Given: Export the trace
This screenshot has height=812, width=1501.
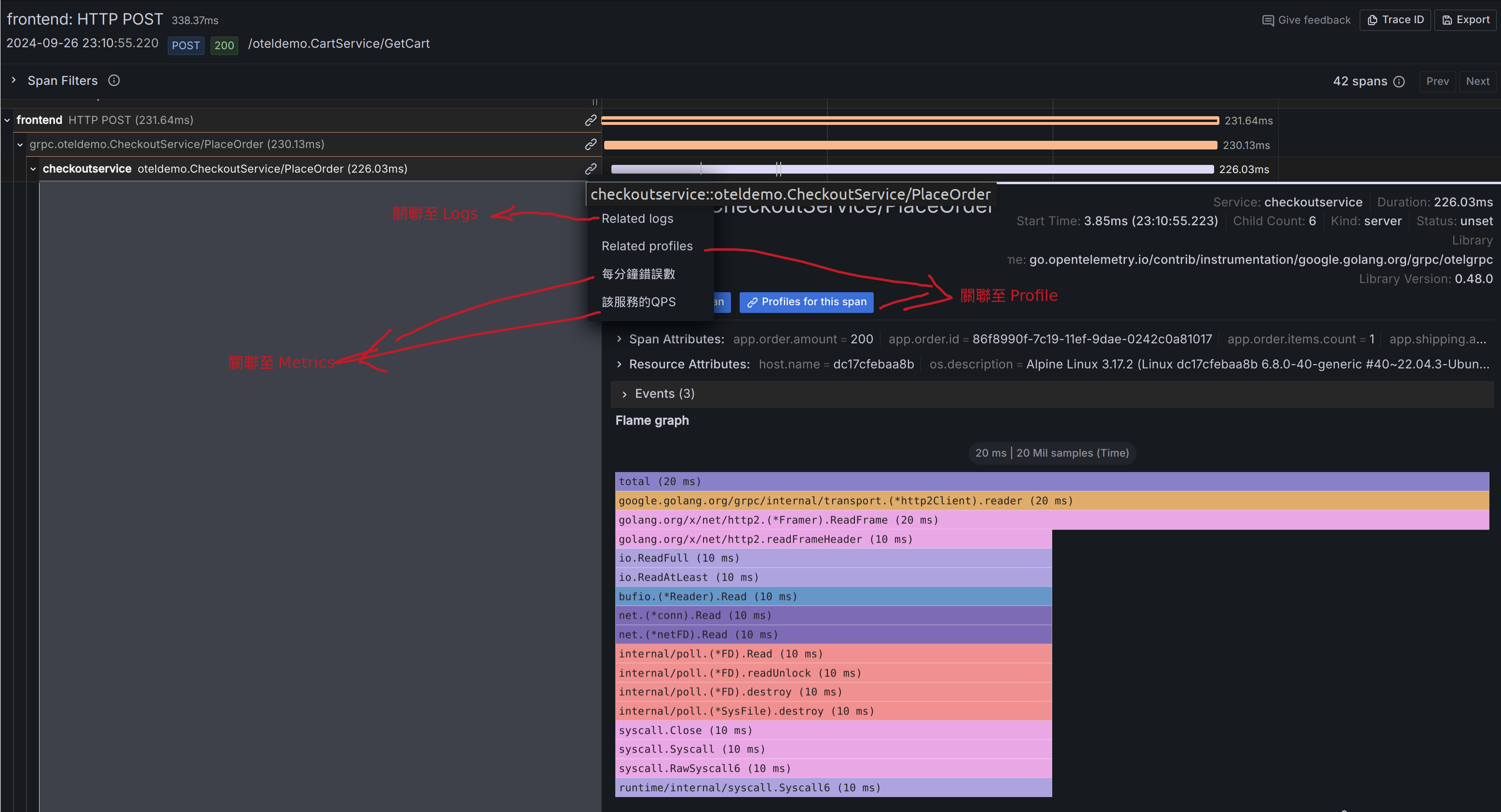Looking at the screenshot, I should (x=1465, y=20).
